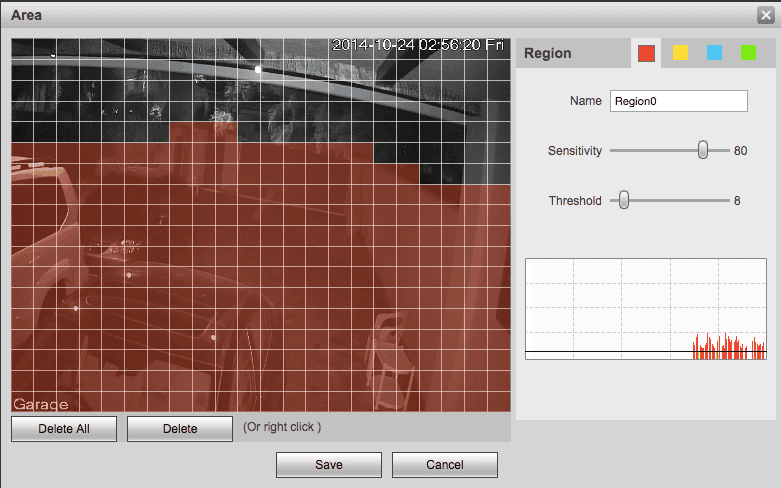Click the Sensitivity slider handle
This screenshot has width=781, height=488.
(x=703, y=150)
